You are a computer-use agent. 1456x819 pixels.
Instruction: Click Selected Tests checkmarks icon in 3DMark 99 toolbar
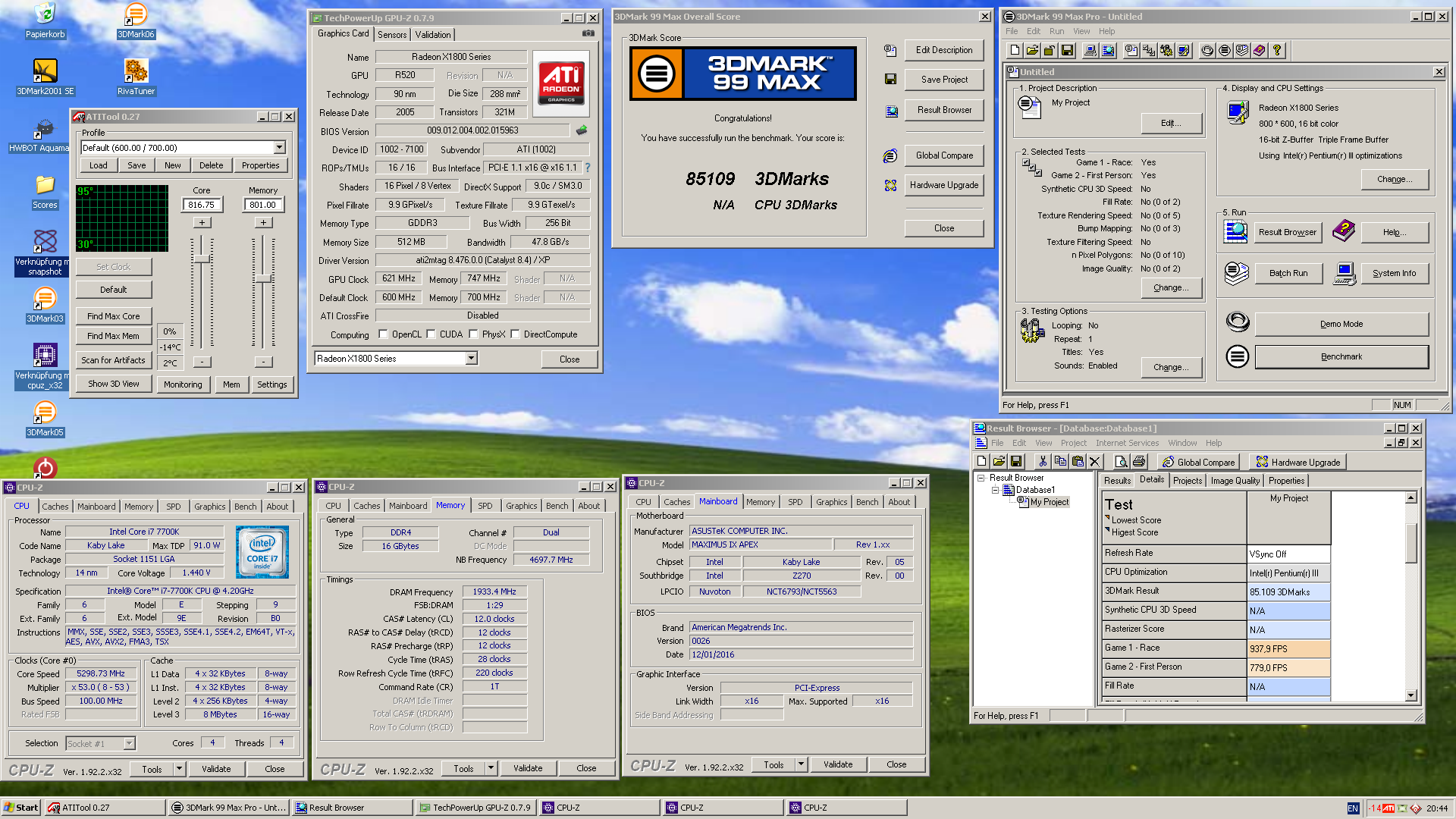click(x=1149, y=50)
